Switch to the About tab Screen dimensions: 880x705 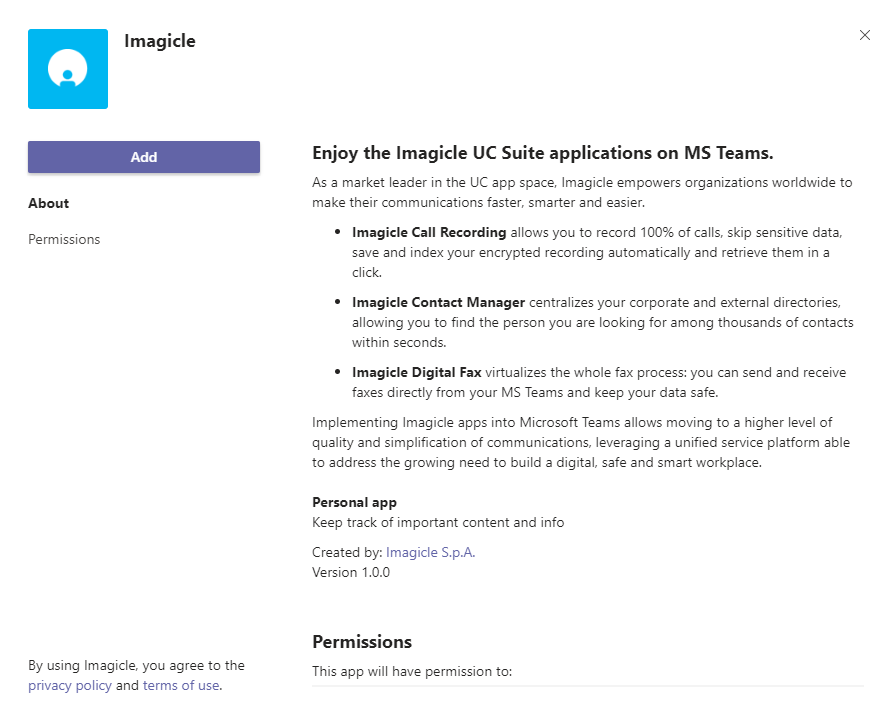pos(49,203)
